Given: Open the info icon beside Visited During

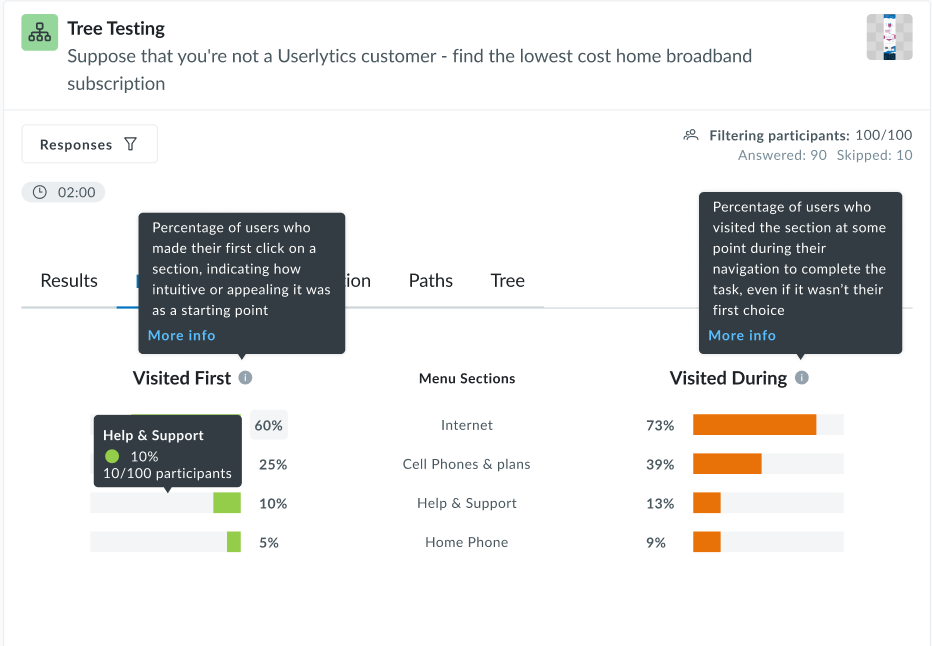Looking at the screenshot, I should [x=800, y=378].
